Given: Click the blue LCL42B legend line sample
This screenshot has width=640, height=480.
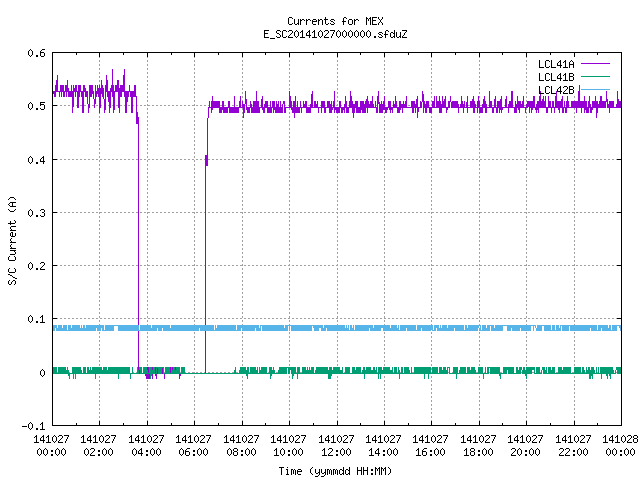Looking at the screenshot, I should 595,89.
